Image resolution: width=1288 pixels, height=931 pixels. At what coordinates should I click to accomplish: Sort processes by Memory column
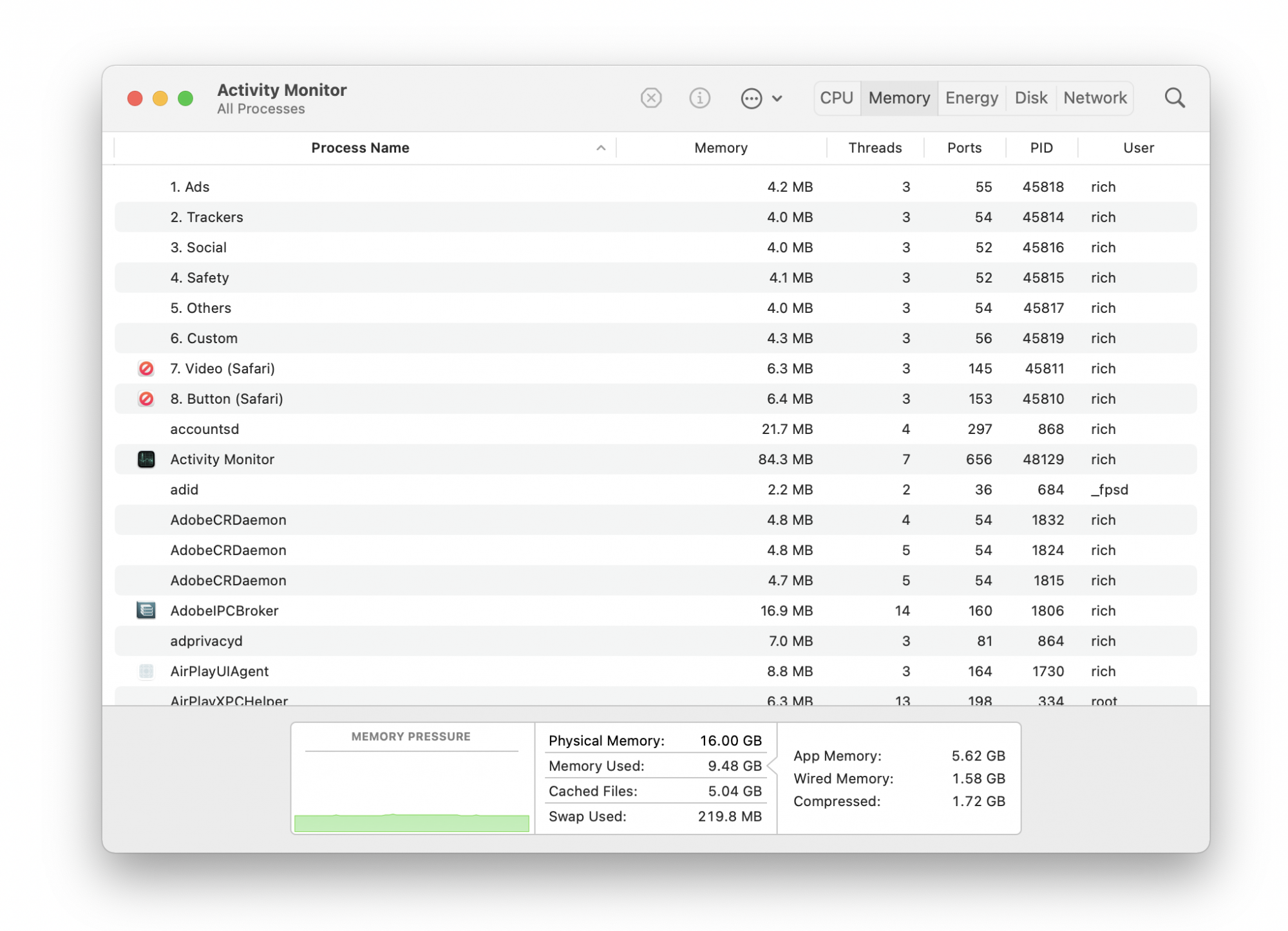point(721,147)
